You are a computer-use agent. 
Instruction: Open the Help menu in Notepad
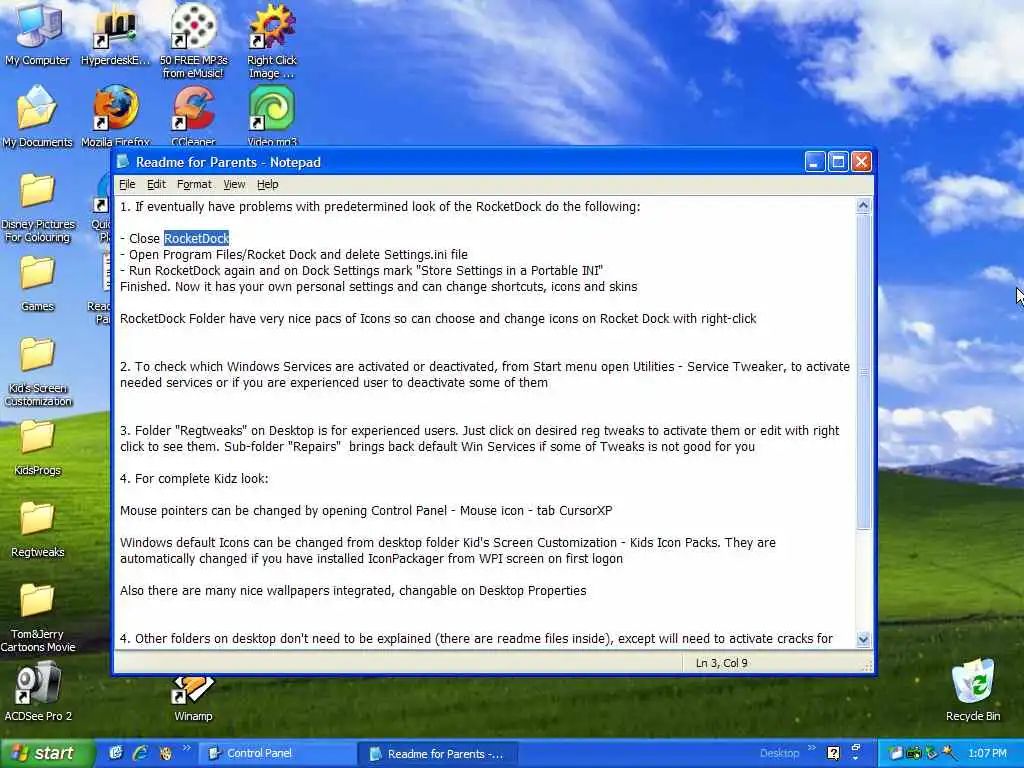[x=268, y=184]
